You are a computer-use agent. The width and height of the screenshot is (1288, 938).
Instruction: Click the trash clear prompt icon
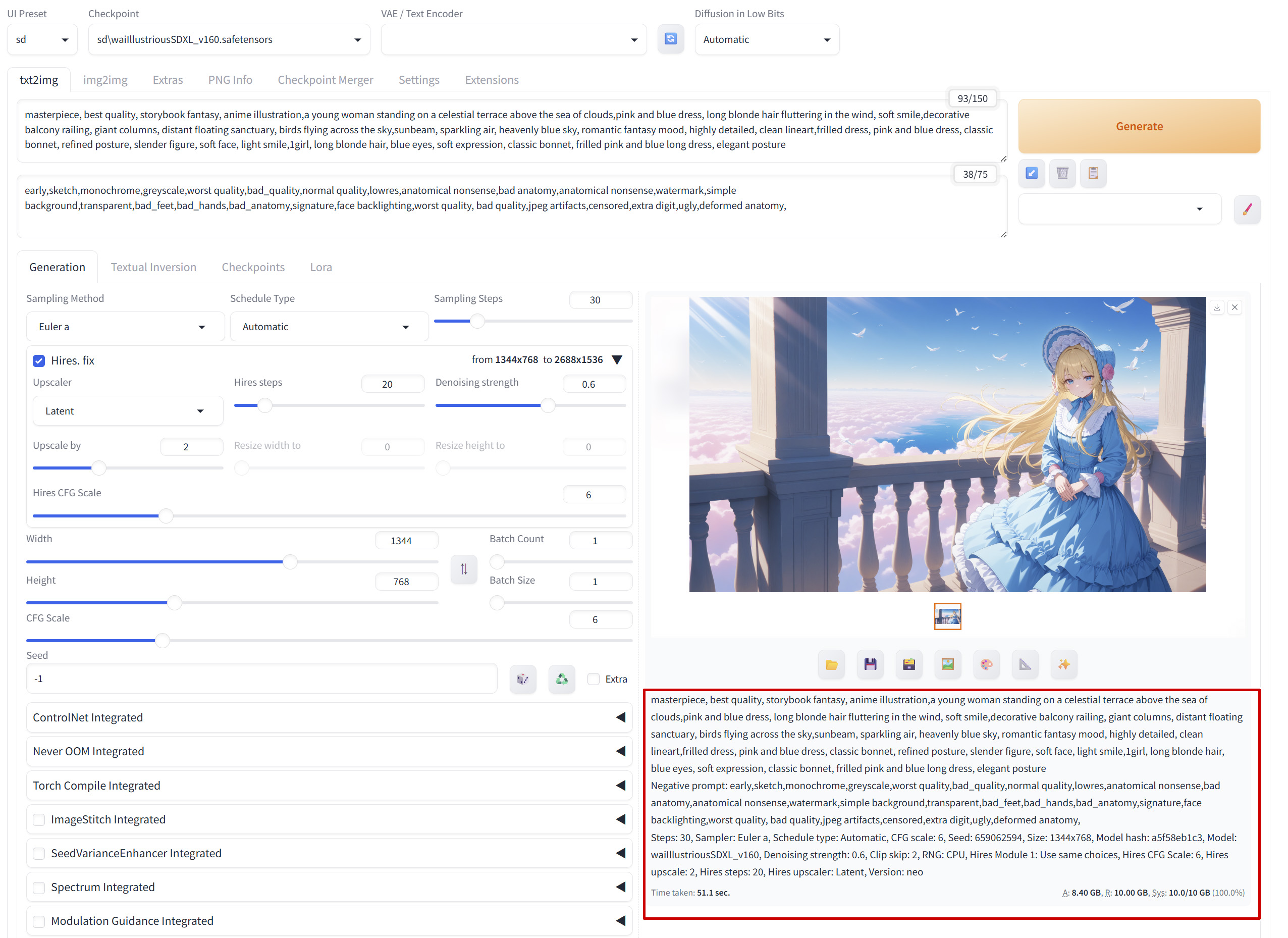1062,173
